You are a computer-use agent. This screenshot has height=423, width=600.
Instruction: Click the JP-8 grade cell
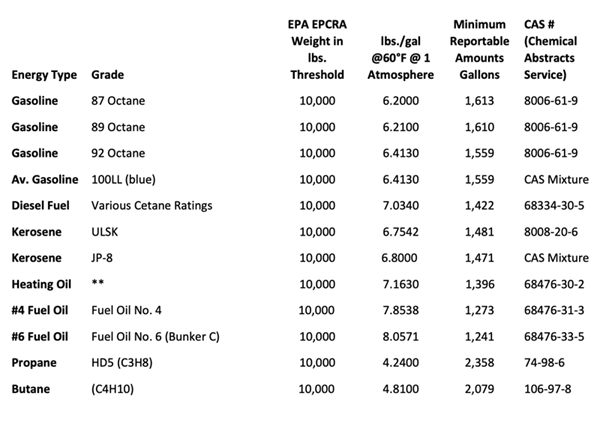coord(103,257)
